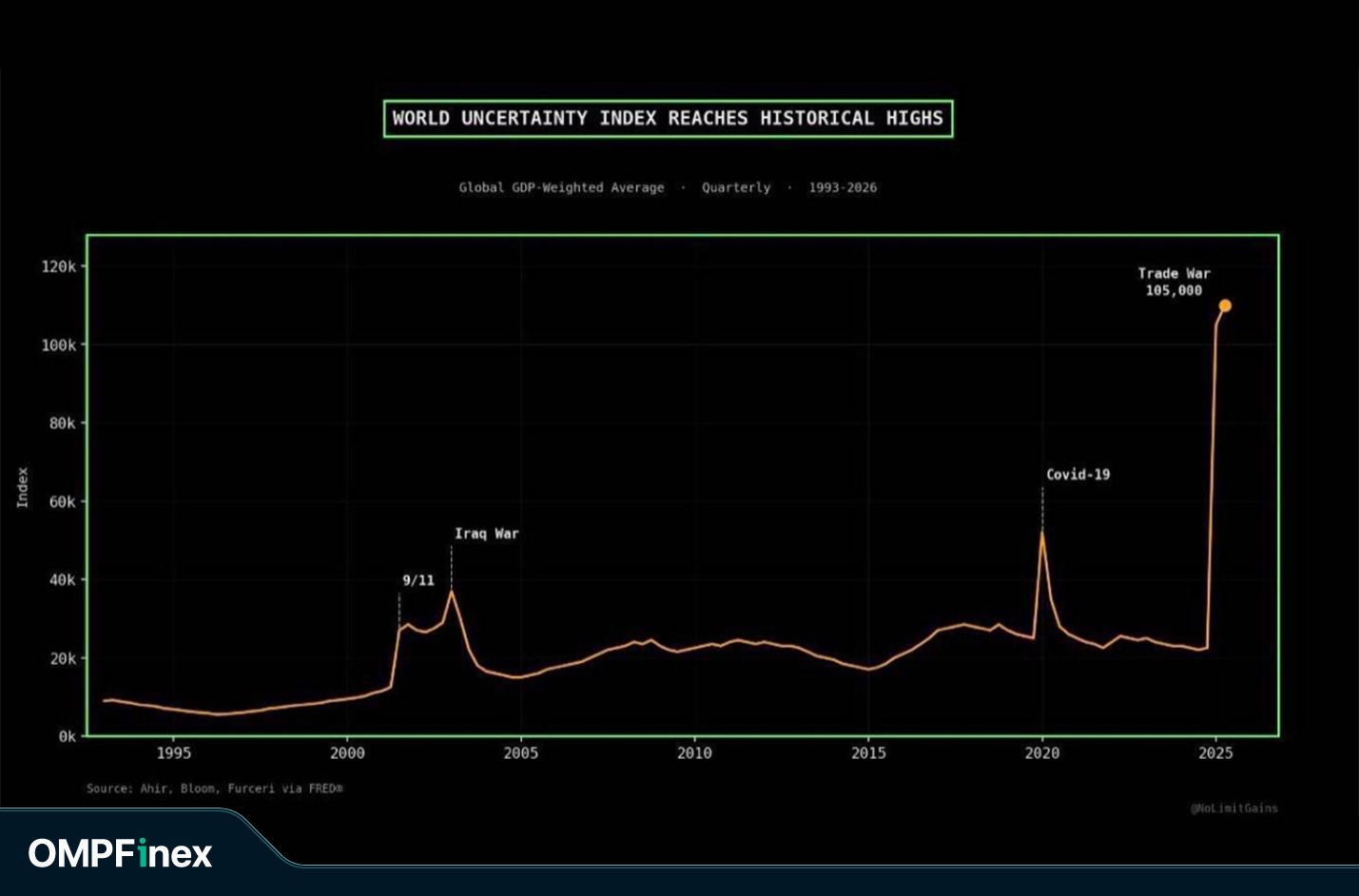Screen dimensions: 1359x896
Task: Click the orange Trade War peak marker
Action: (x=1225, y=305)
